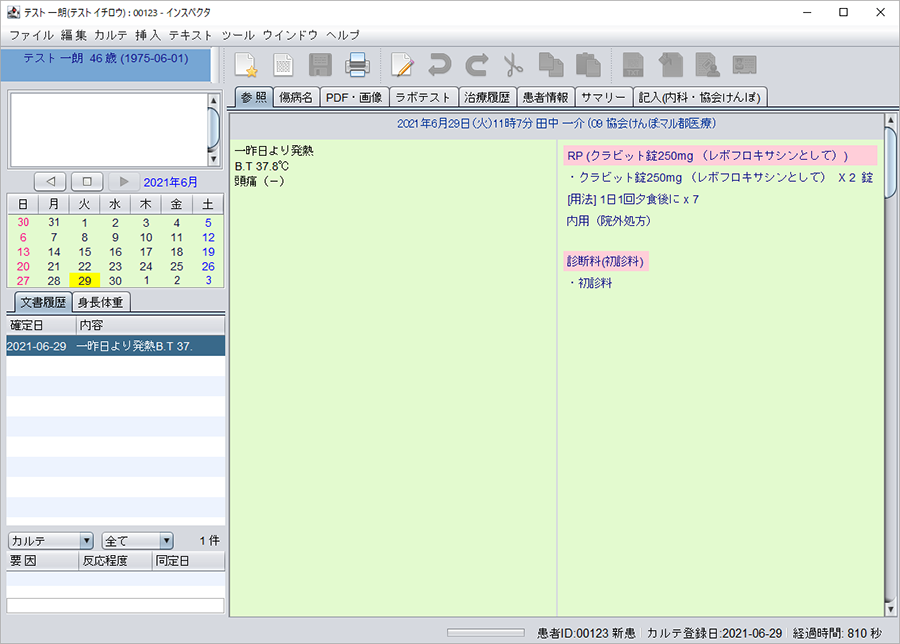Select the 身長体重 tab
This screenshot has height=644, width=900.
[x=101, y=302]
